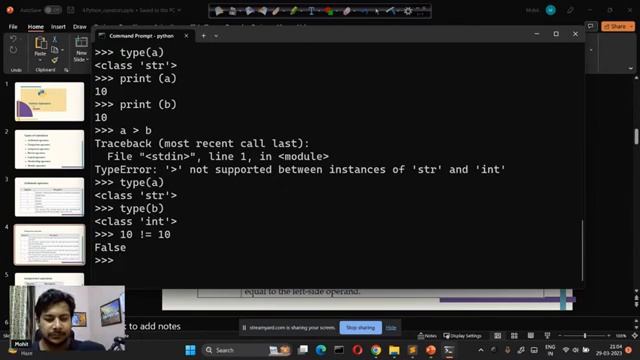The width and height of the screenshot is (640, 360).
Task: Click the taskbar Search box
Action: (x=246, y=350)
